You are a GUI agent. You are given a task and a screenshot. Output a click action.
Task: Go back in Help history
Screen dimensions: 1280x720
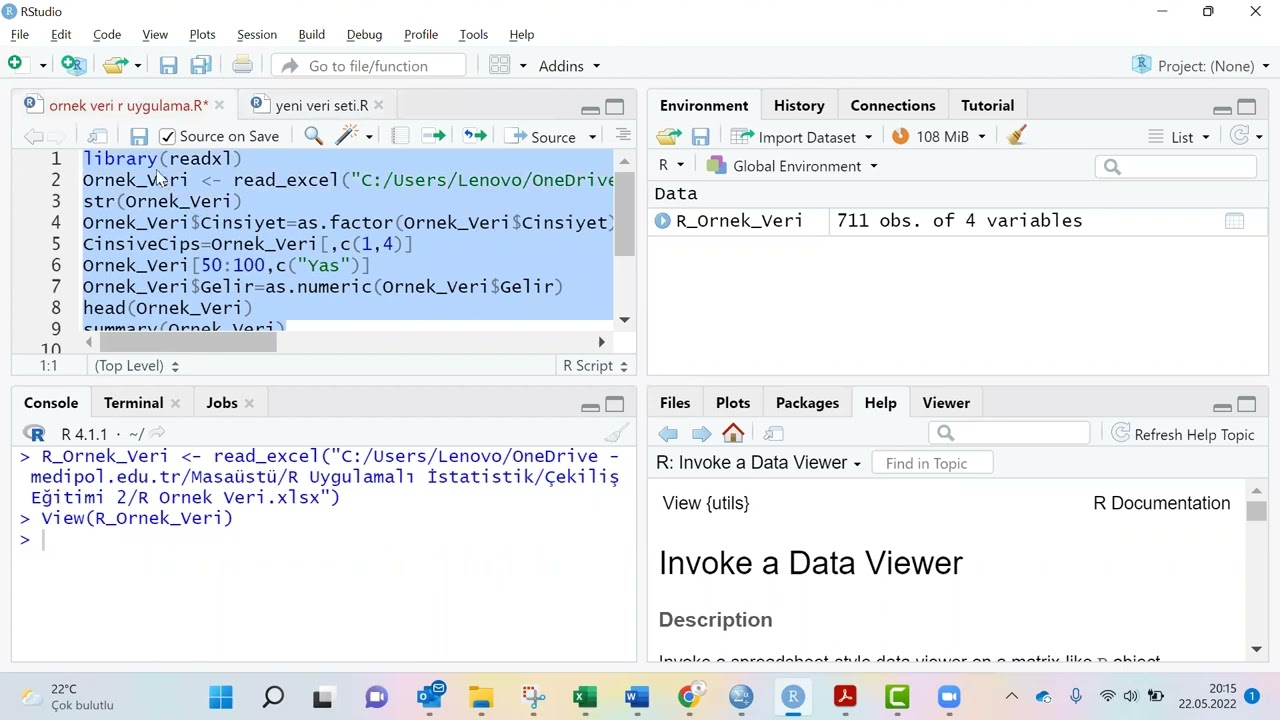668,434
